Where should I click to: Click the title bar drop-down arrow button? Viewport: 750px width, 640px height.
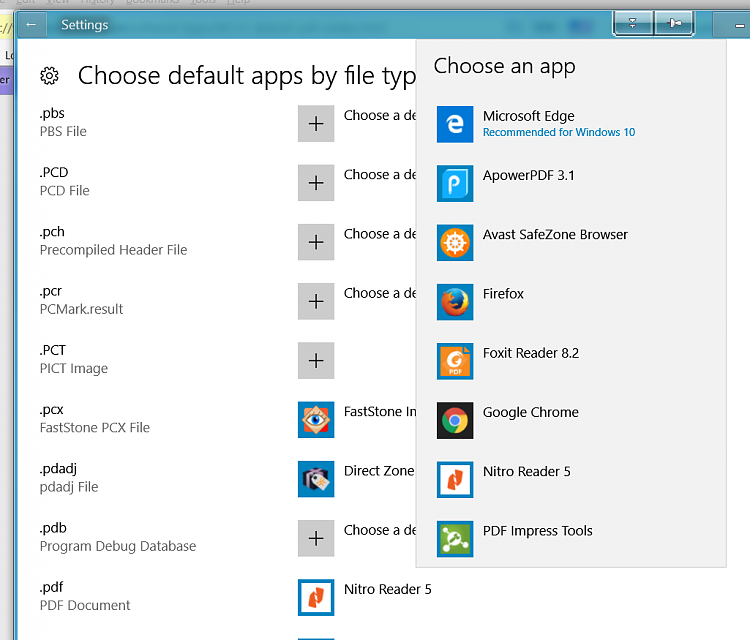coord(633,23)
